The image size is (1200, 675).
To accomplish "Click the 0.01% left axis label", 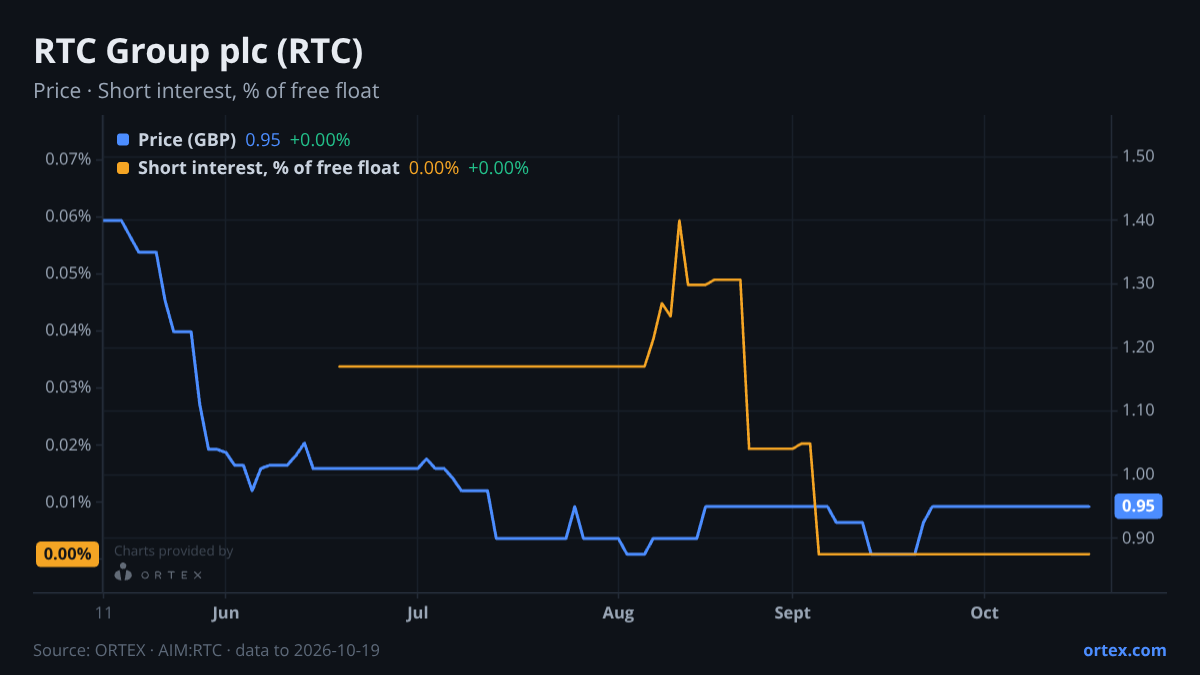I will 68,502.
